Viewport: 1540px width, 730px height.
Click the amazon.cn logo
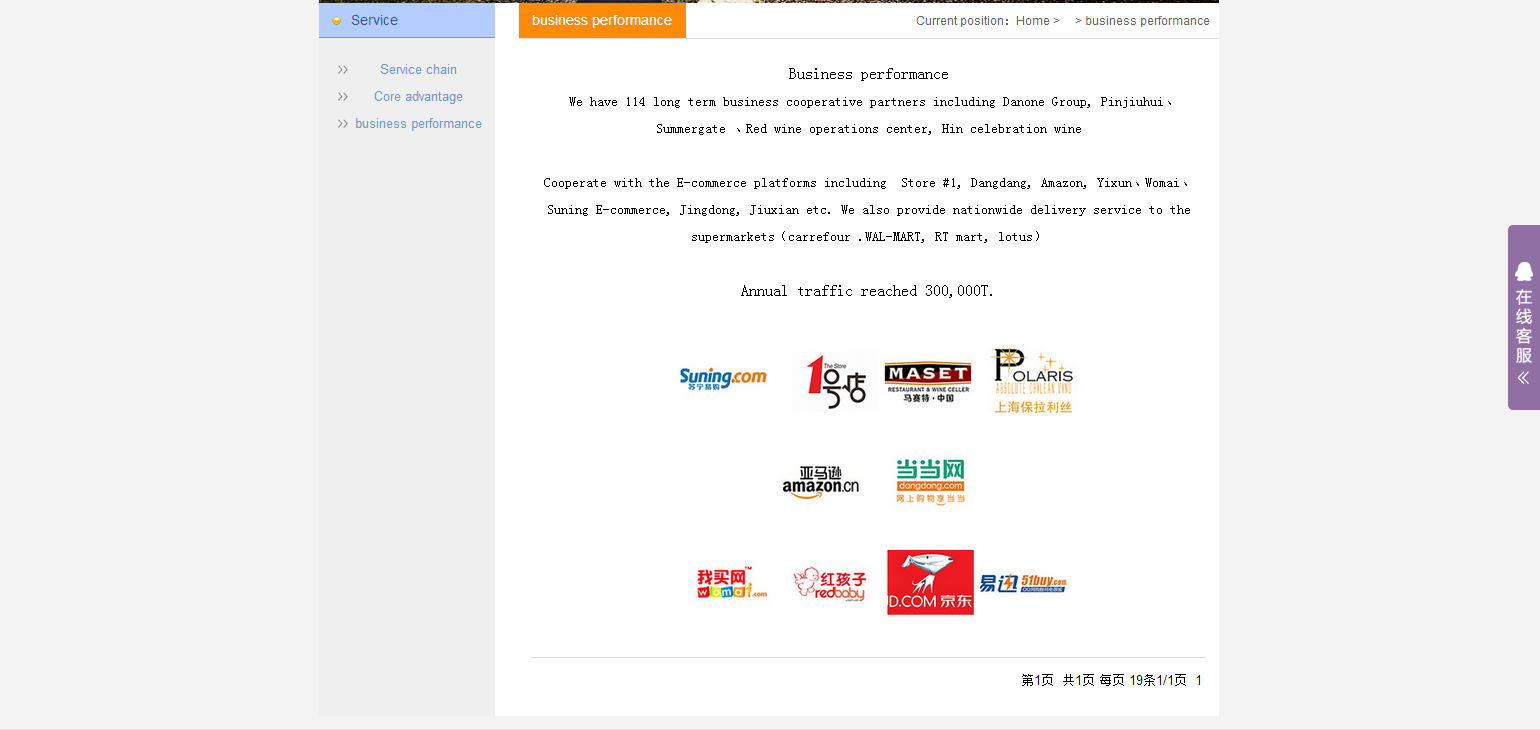click(x=821, y=483)
